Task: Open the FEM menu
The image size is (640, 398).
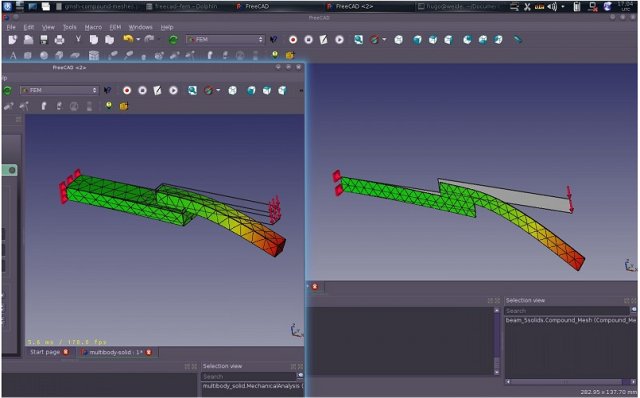Action: 115,27
